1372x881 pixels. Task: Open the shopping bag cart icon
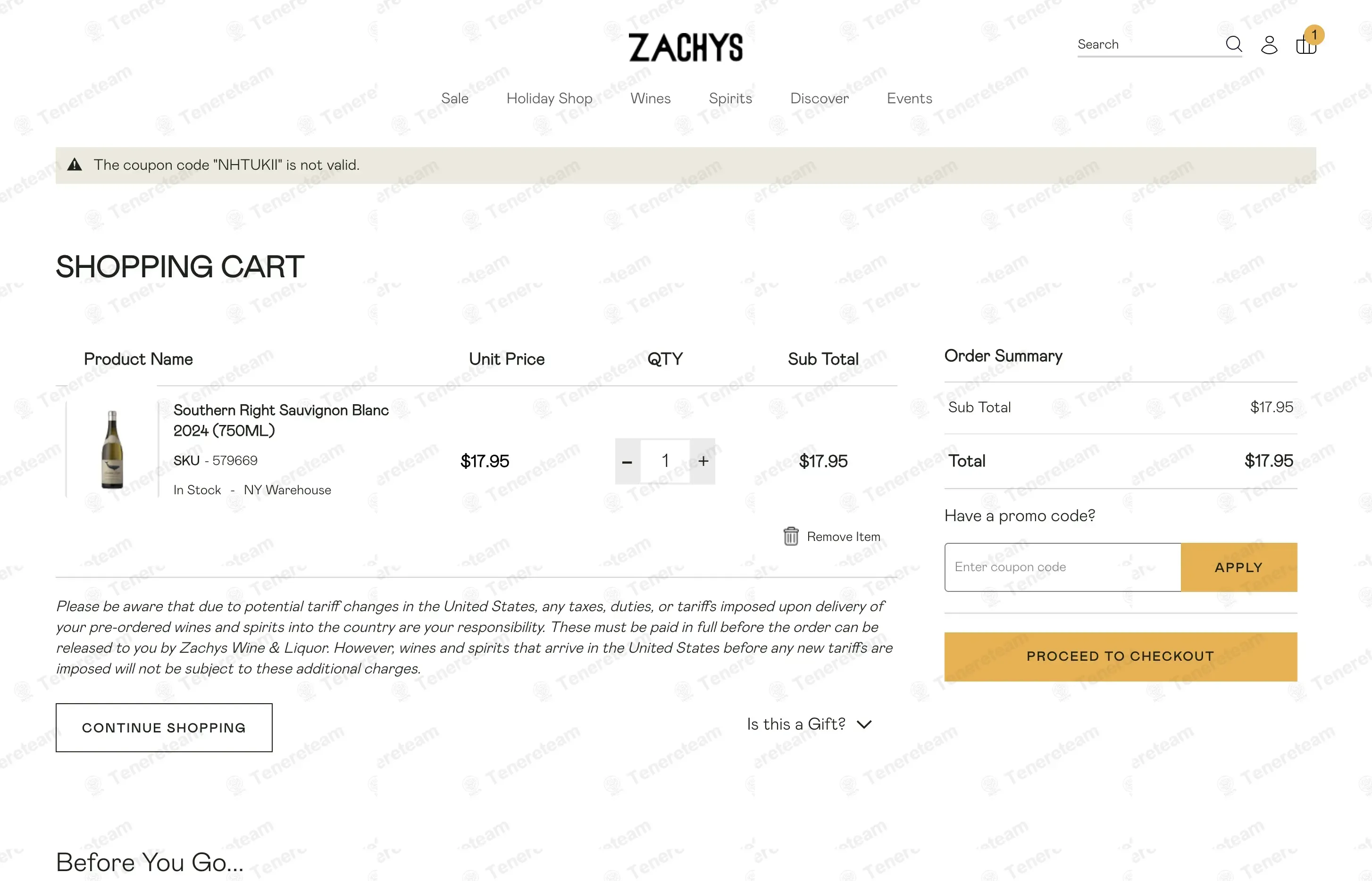pyautogui.click(x=1305, y=45)
